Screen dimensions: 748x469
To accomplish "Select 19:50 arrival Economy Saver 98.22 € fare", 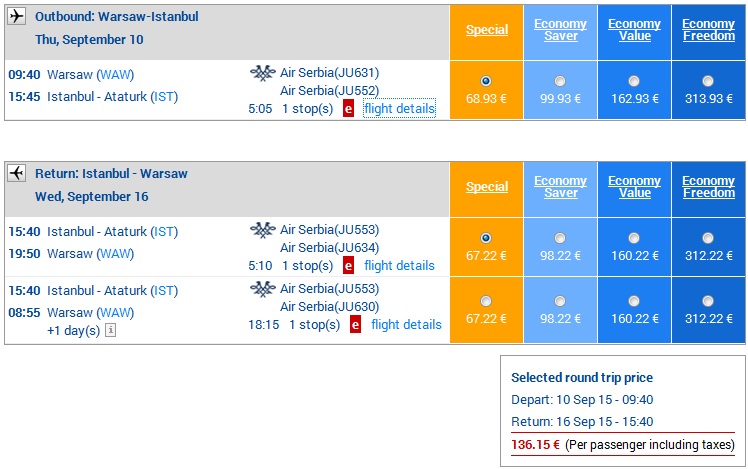I will [x=560, y=238].
